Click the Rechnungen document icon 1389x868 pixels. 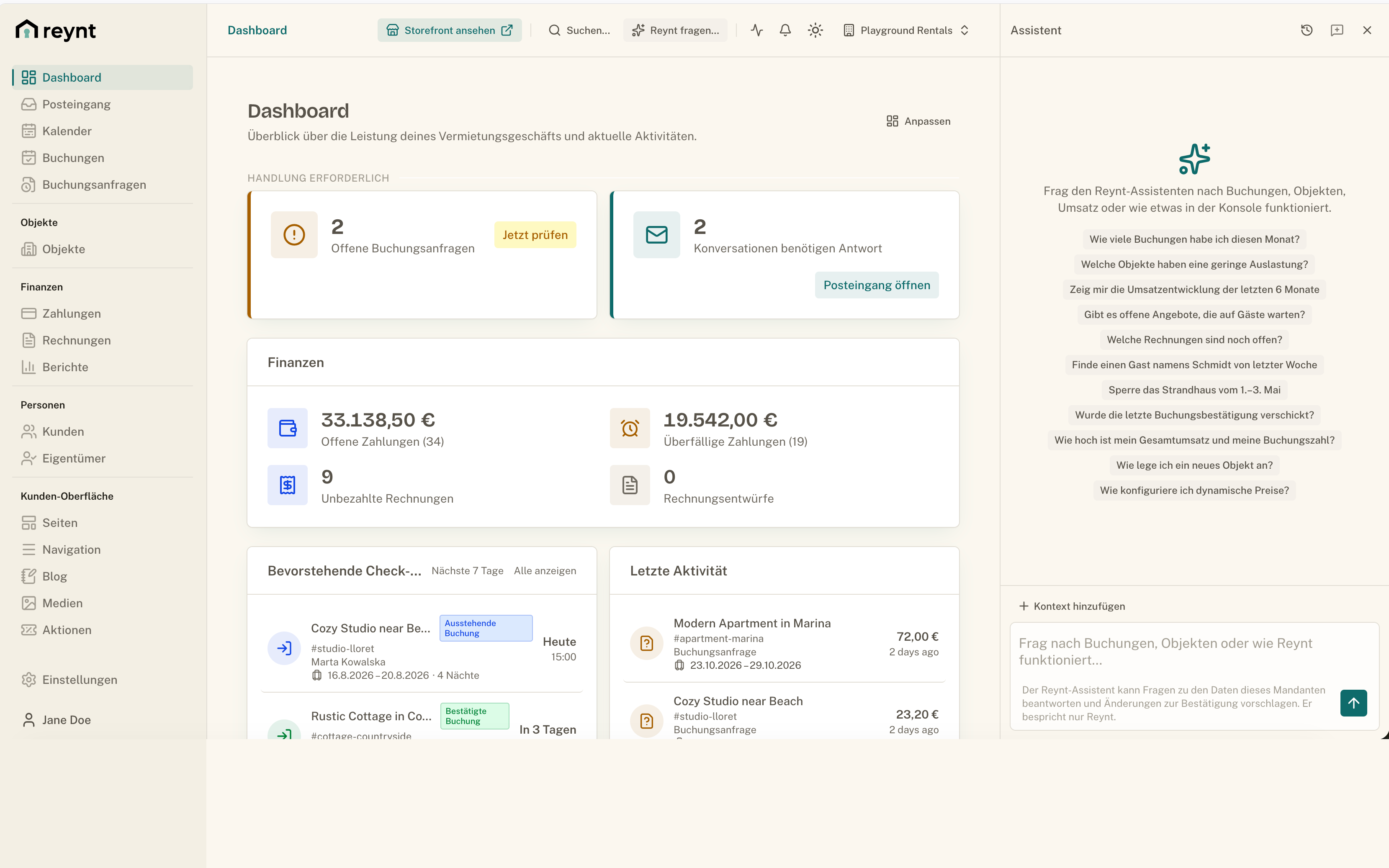pyautogui.click(x=29, y=340)
